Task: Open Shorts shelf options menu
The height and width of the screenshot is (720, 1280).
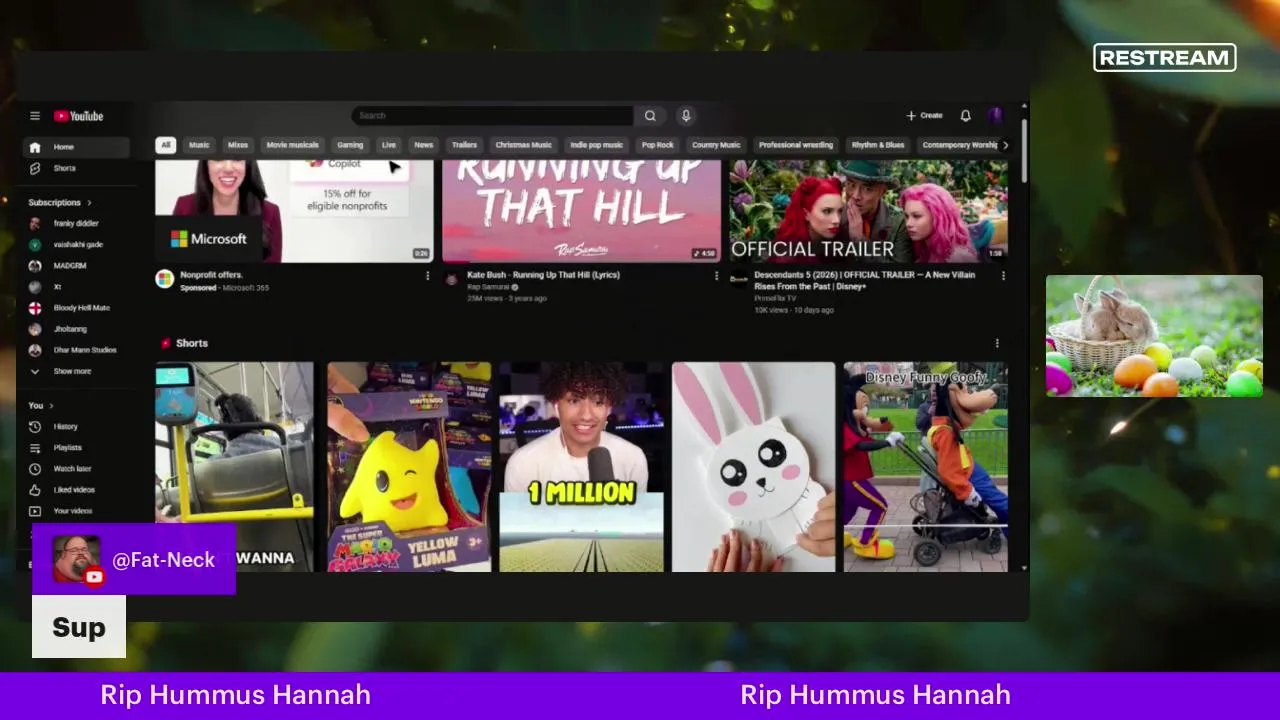Action: [x=997, y=343]
